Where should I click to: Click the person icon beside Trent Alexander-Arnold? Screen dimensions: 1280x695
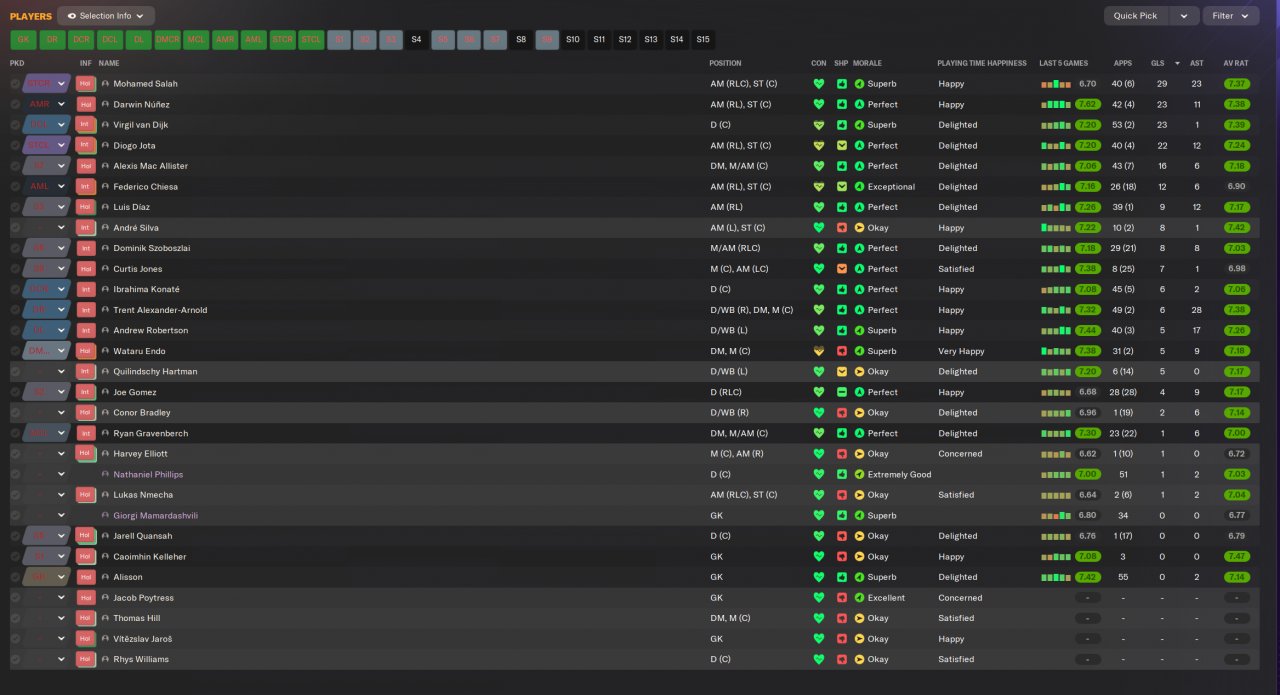click(105, 310)
